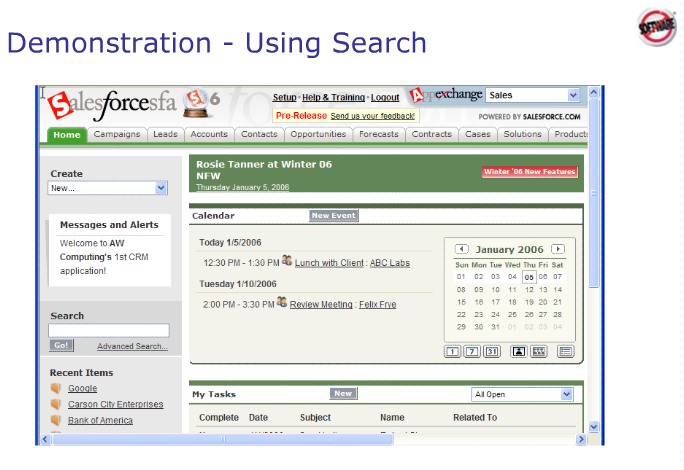684x470 pixels.
Task: Open the 31-day month view icon
Action: (x=491, y=351)
